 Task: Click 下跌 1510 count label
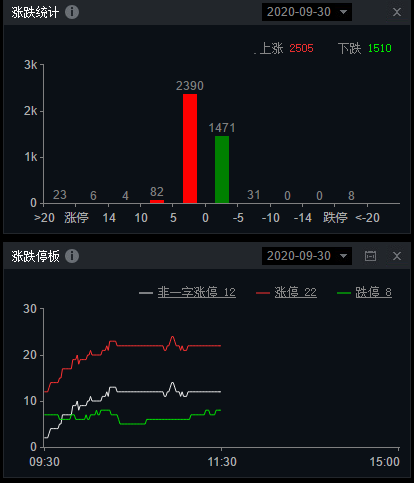pyautogui.click(x=365, y=48)
